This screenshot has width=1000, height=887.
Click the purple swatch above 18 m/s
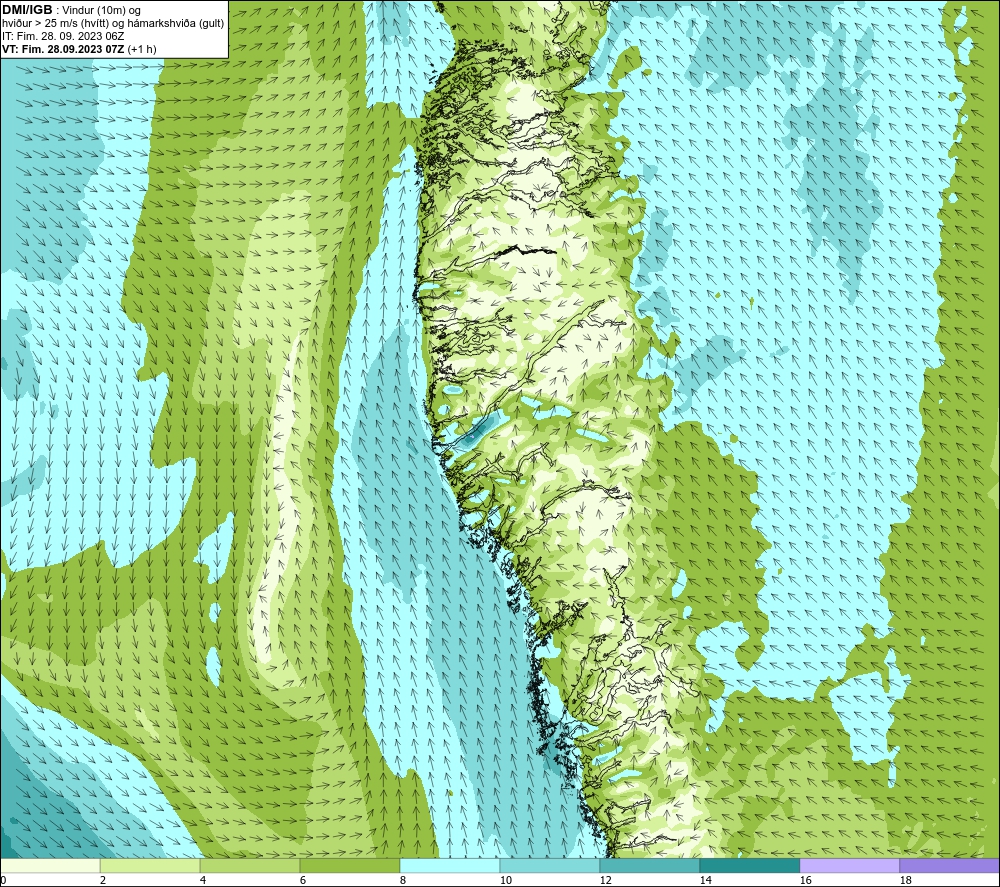(x=949, y=865)
